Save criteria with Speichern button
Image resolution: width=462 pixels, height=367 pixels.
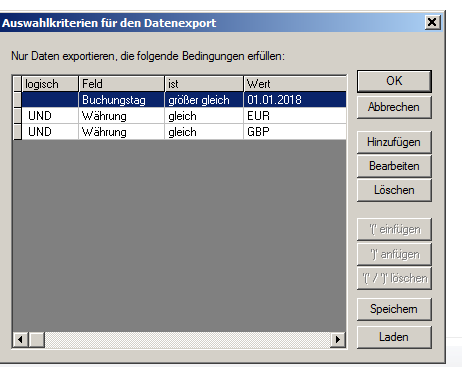point(394,309)
